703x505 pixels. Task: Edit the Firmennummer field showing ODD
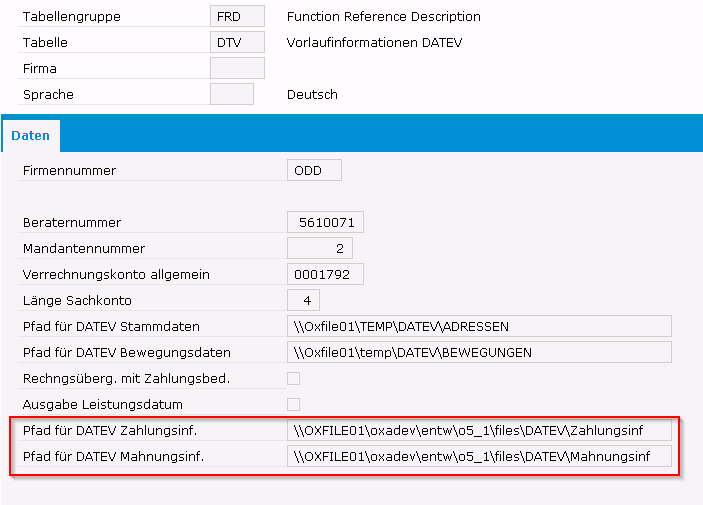[x=314, y=170]
